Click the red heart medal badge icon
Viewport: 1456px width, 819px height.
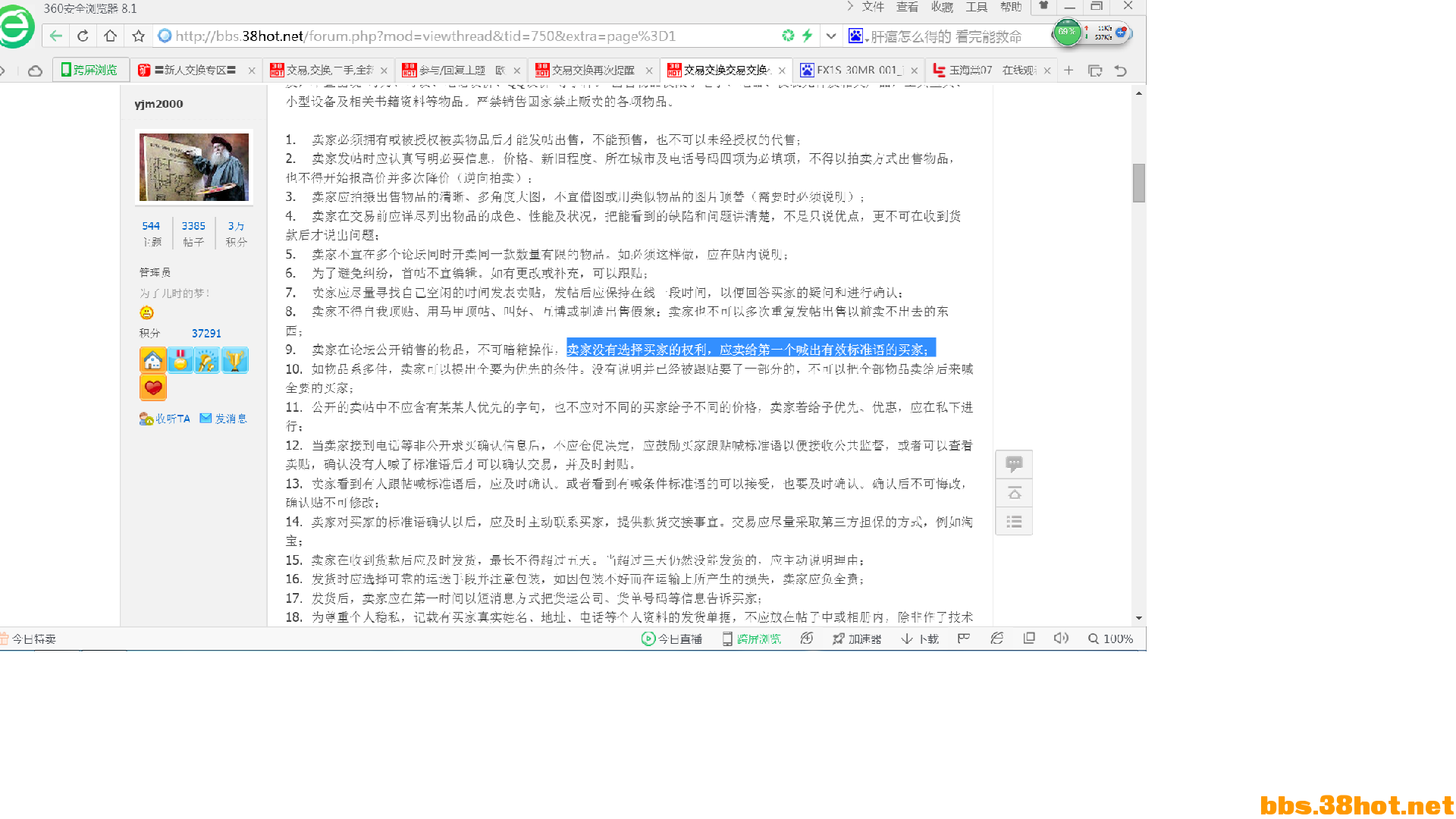pyautogui.click(x=152, y=388)
